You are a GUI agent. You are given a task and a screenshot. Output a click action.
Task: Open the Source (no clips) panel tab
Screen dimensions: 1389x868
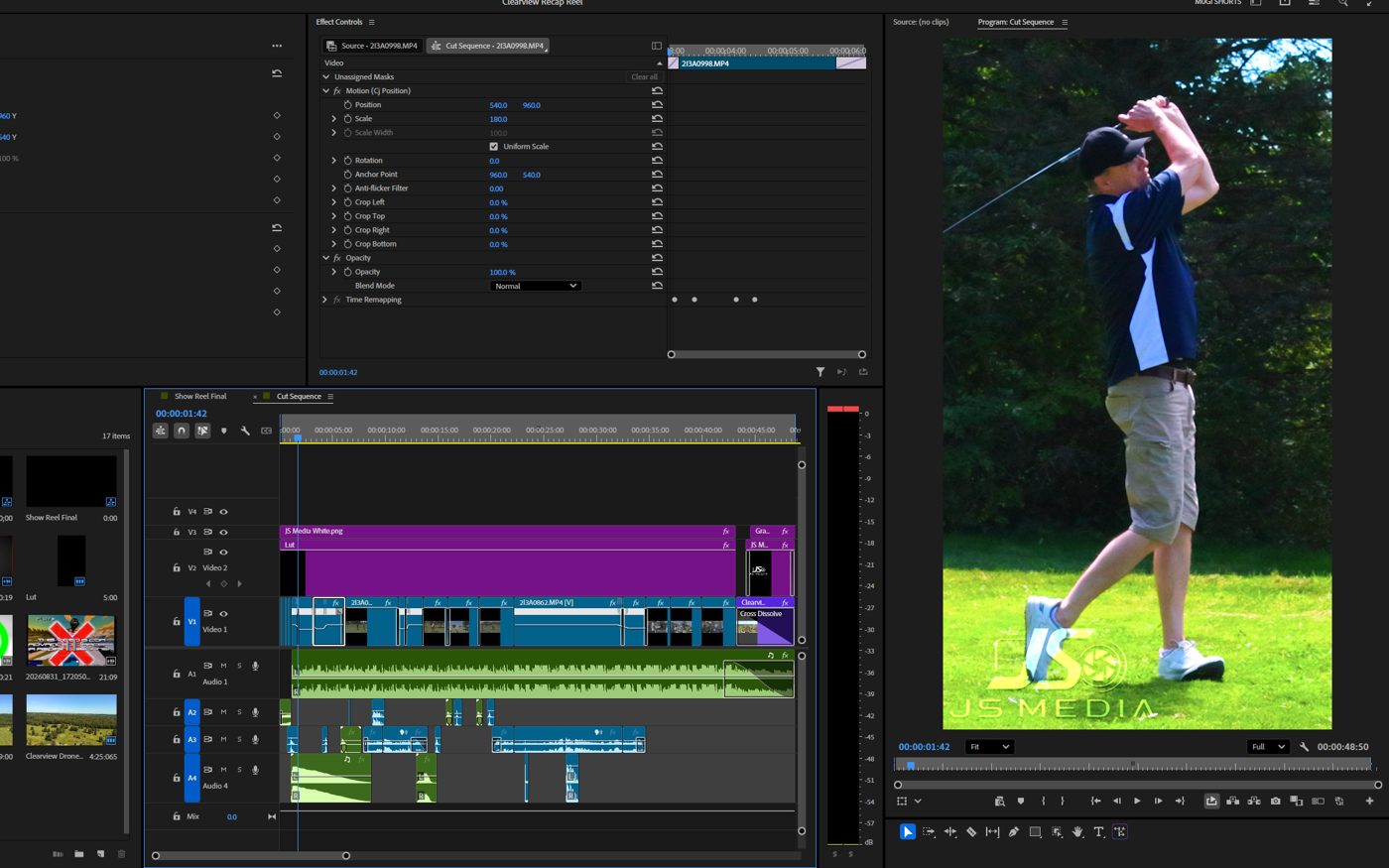[x=921, y=22]
